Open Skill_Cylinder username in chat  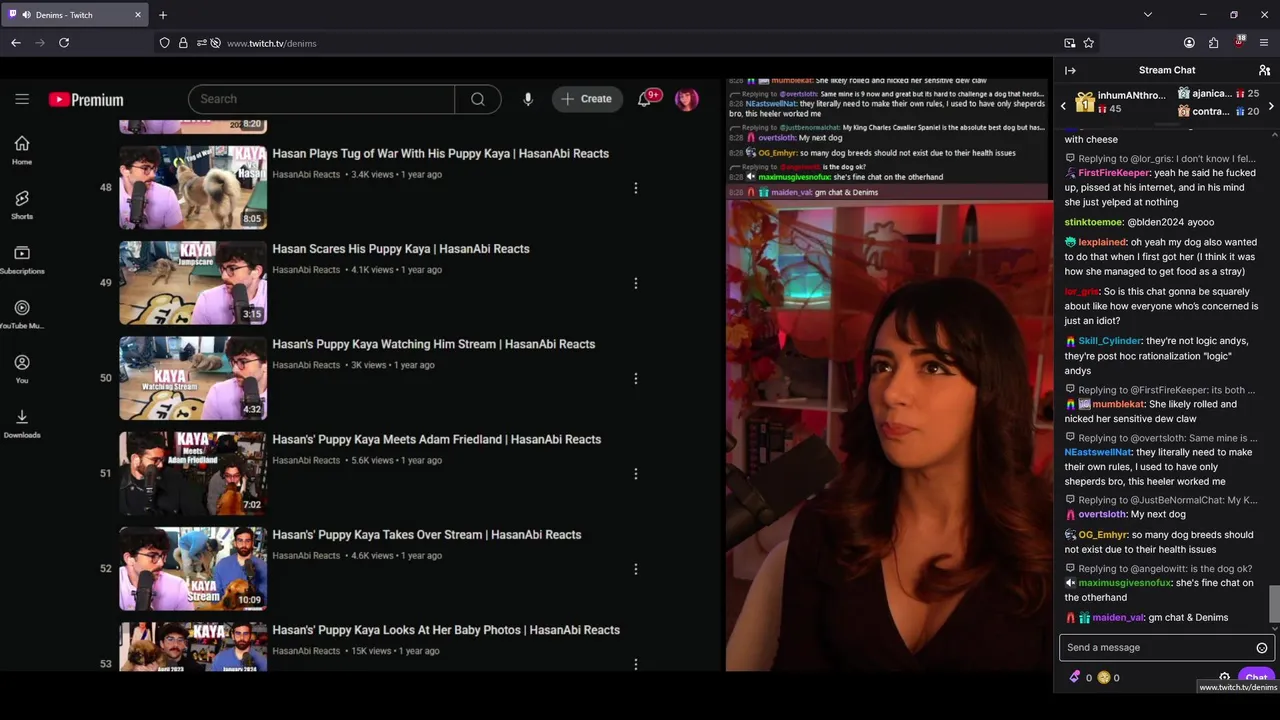point(1110,341)
